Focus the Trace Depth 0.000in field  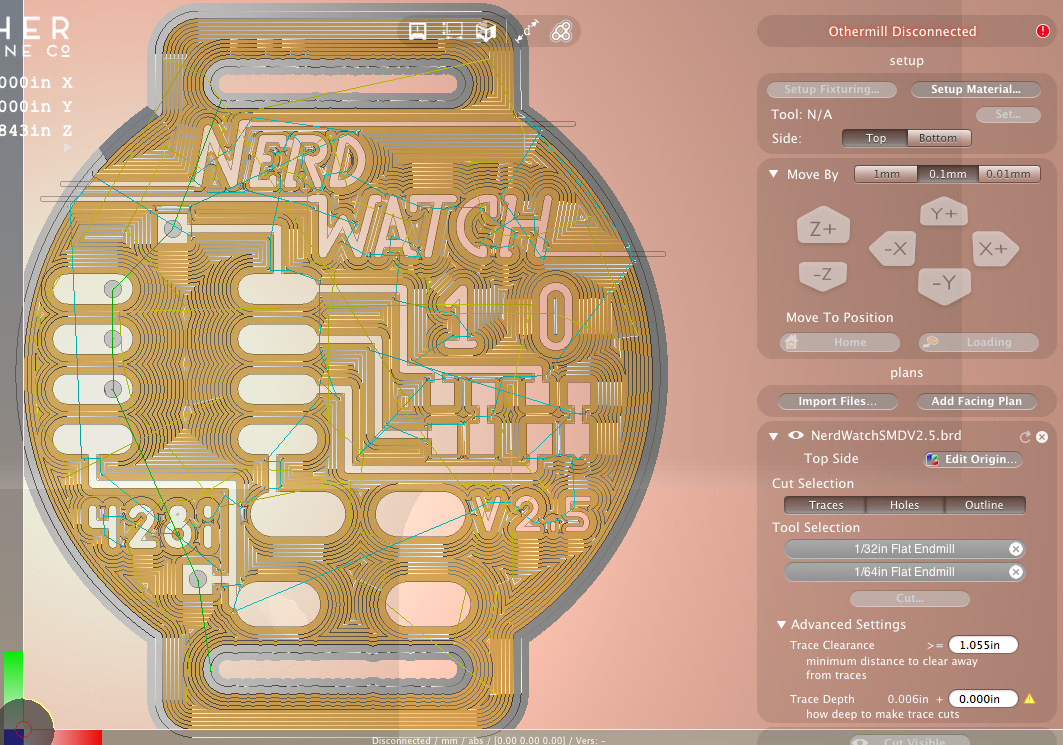point(983,699)
